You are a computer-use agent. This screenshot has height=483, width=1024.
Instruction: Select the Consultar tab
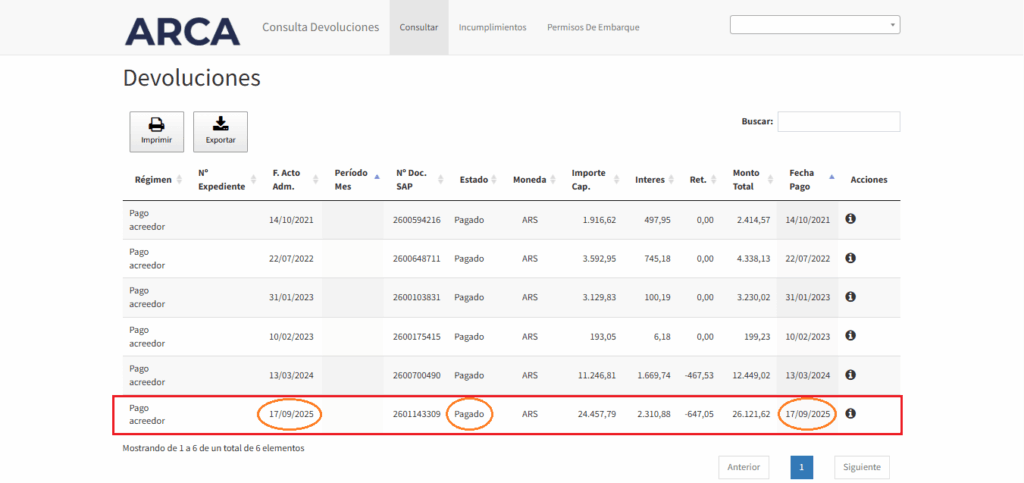pyautogui.click(x=419, y=28)
